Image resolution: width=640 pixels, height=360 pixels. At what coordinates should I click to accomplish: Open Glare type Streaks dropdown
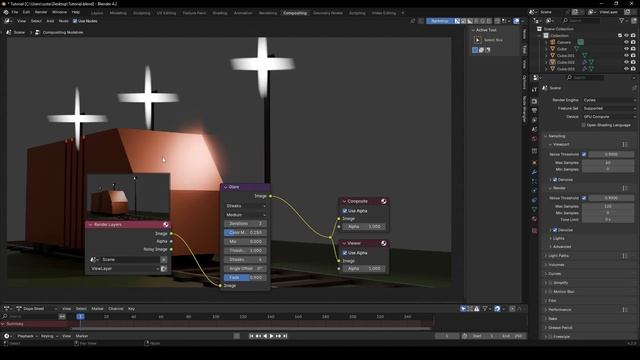pos(246,206)
